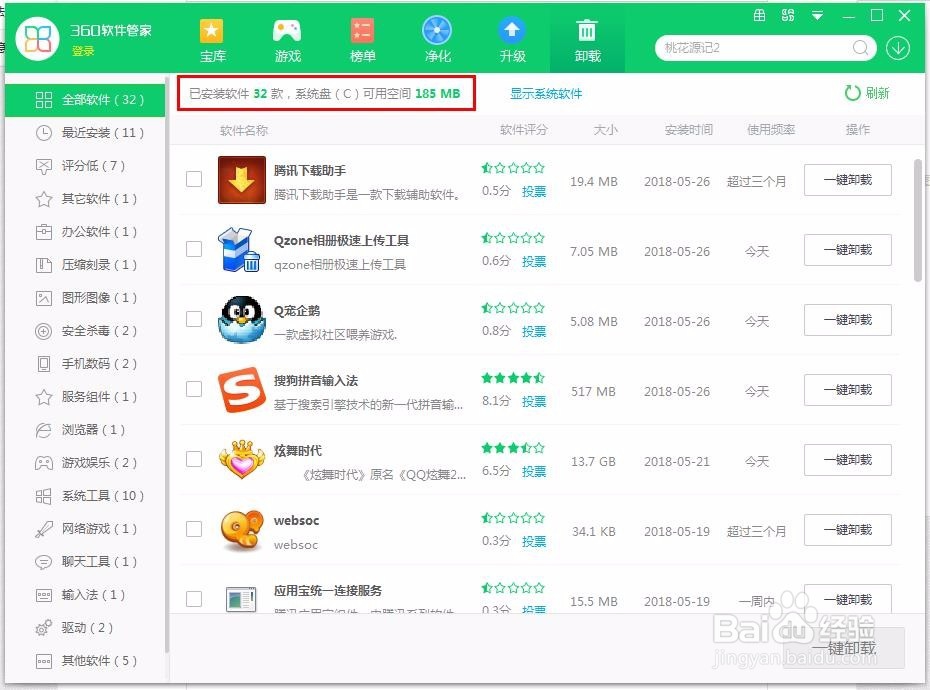The width and height of the screenshot is (930, 690).
Task: Click 一键卸载 for websoc
Action: (x=848, y=530)
